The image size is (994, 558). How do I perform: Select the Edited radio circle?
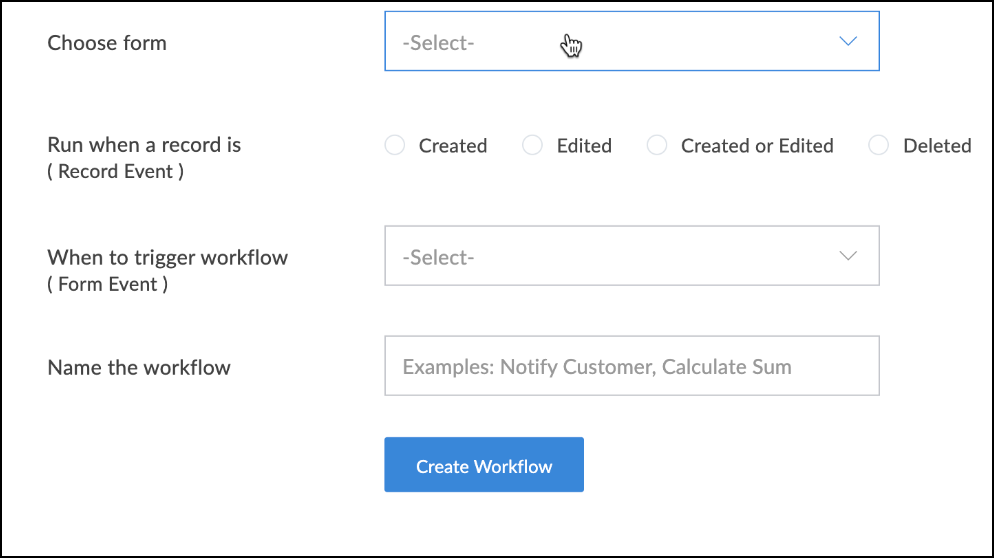[533, 146]
